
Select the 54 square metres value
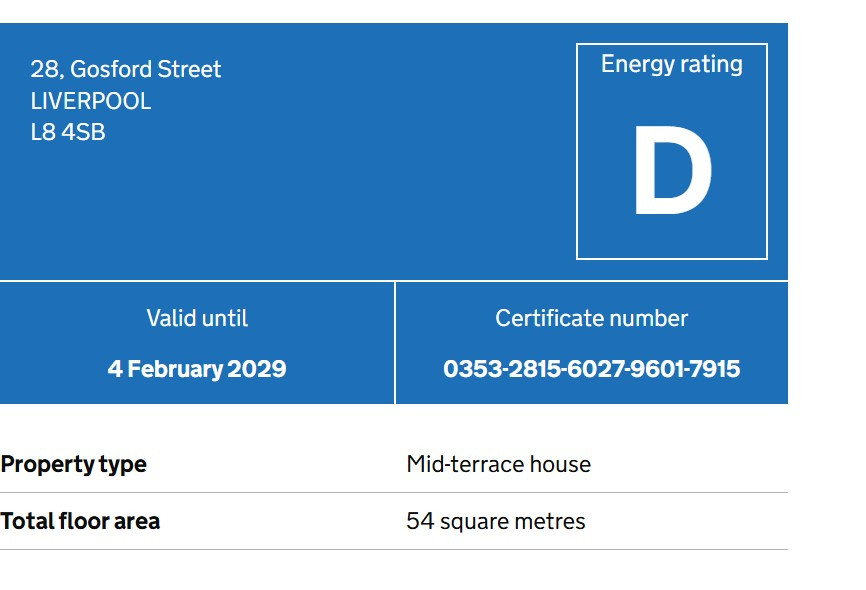495,522
